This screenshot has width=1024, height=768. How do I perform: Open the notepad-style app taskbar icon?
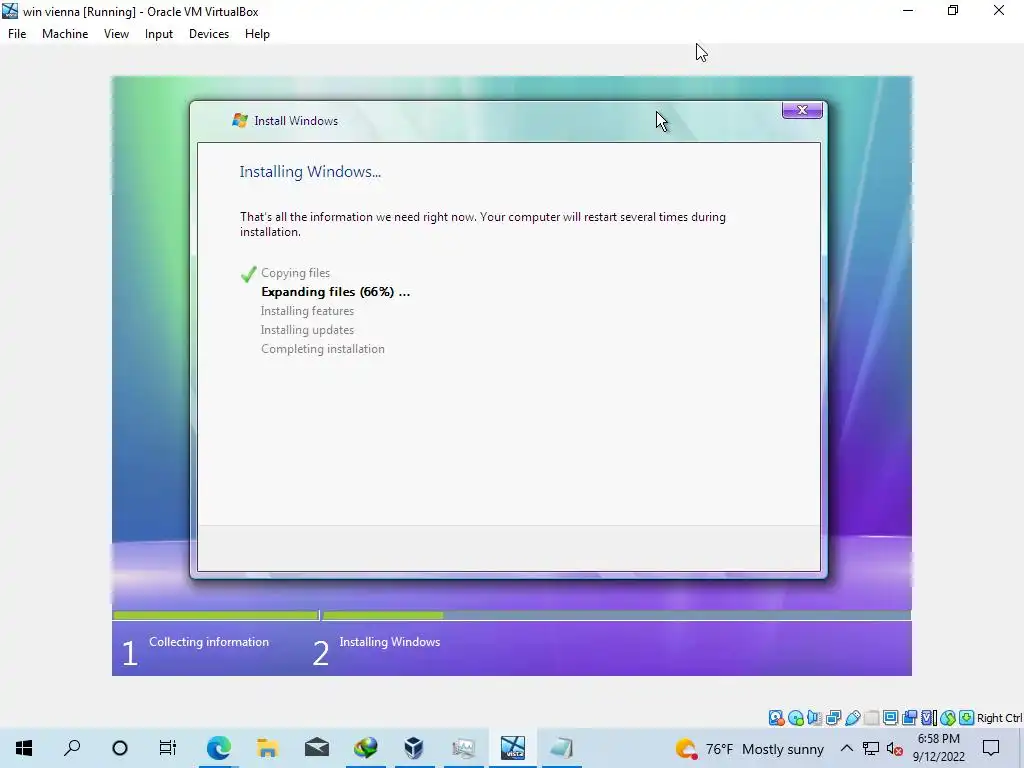tap(562, 748)
